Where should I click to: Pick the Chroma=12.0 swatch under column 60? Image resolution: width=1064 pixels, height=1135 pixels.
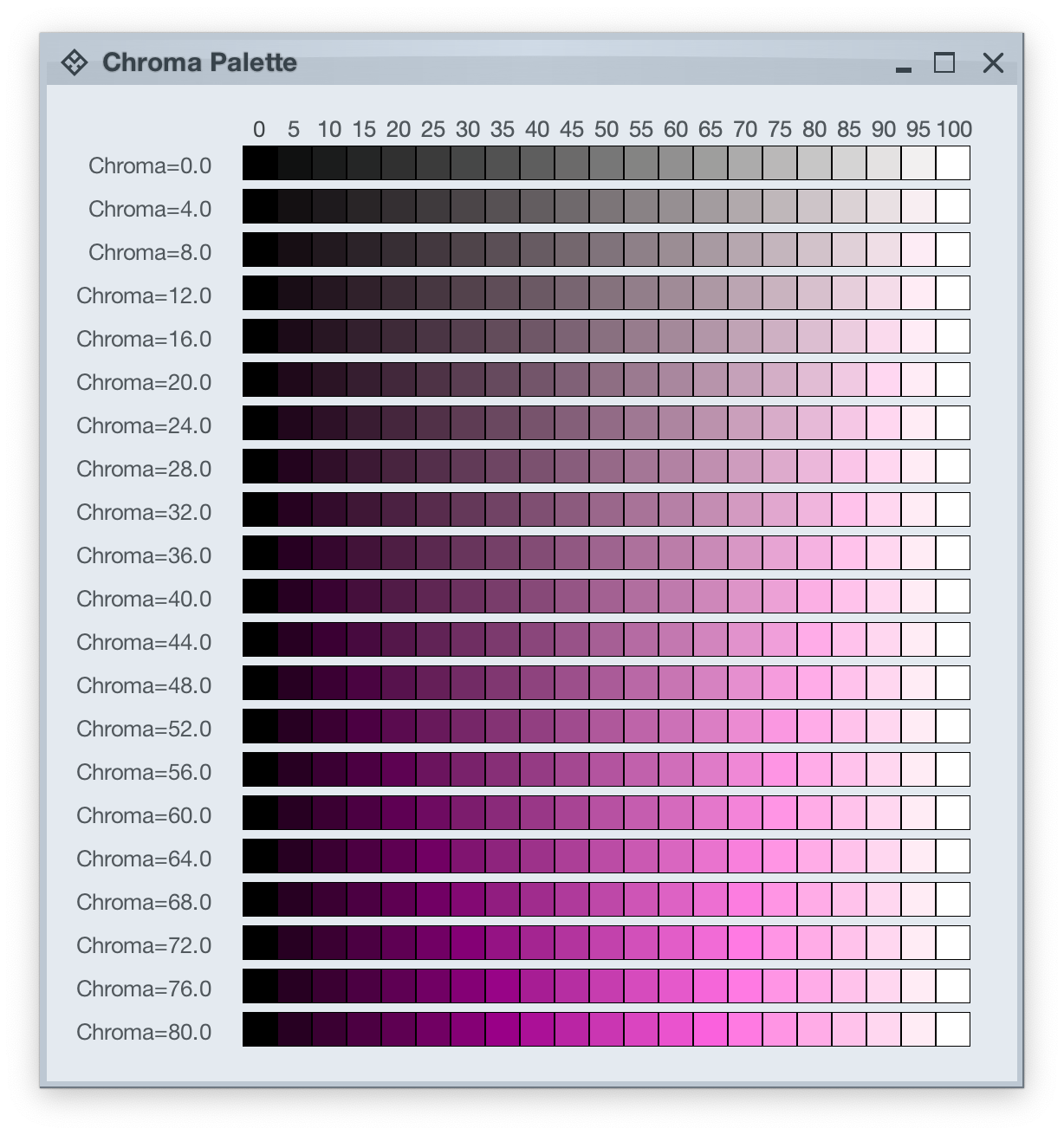[676, 293]
